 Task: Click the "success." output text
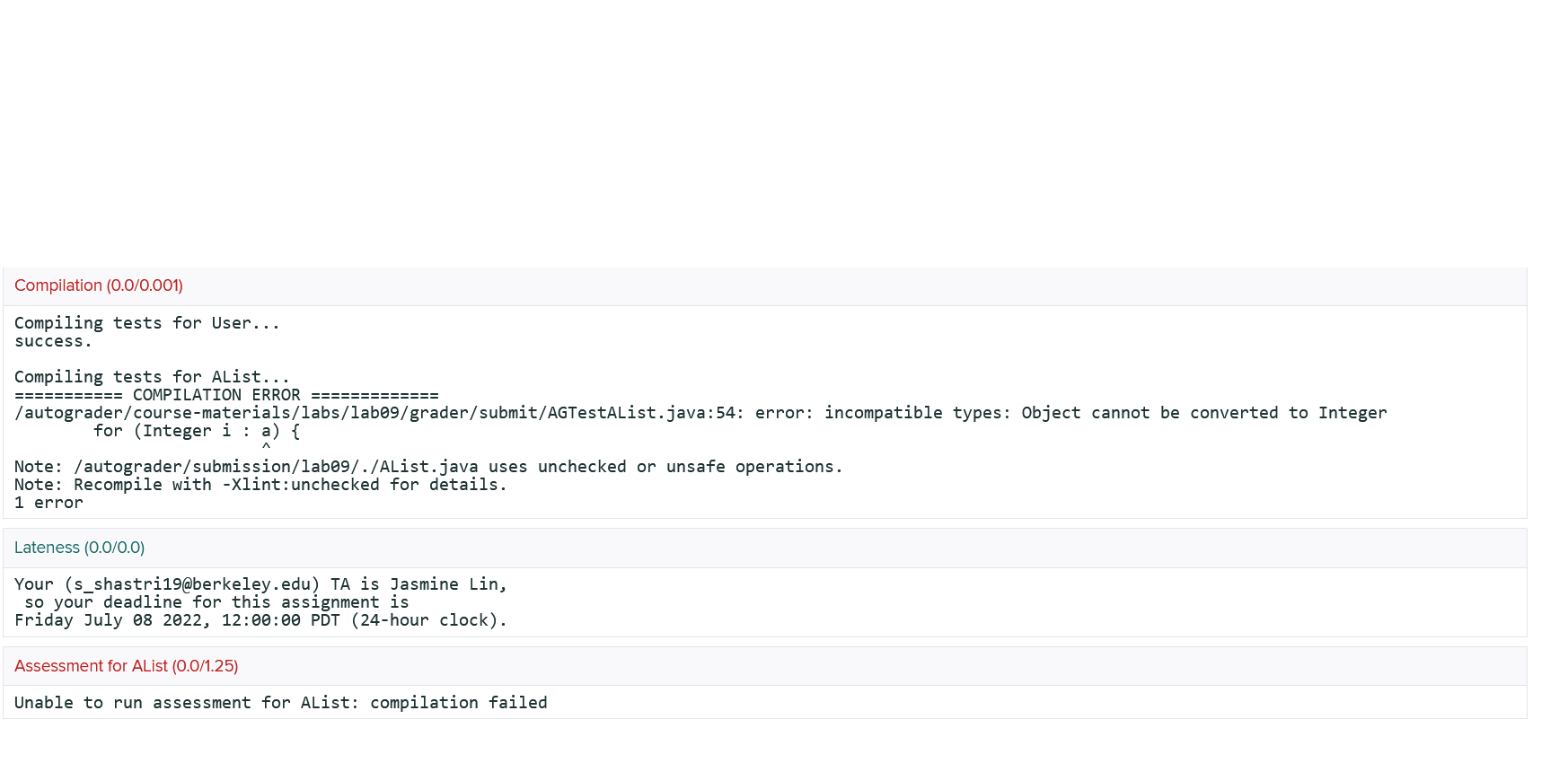[x=53, y=341]
